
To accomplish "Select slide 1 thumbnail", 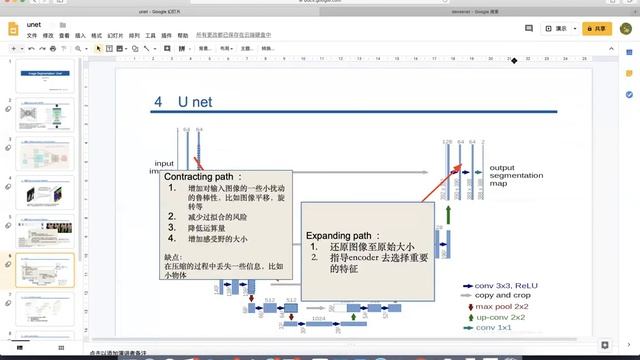I will coord(45,76).
